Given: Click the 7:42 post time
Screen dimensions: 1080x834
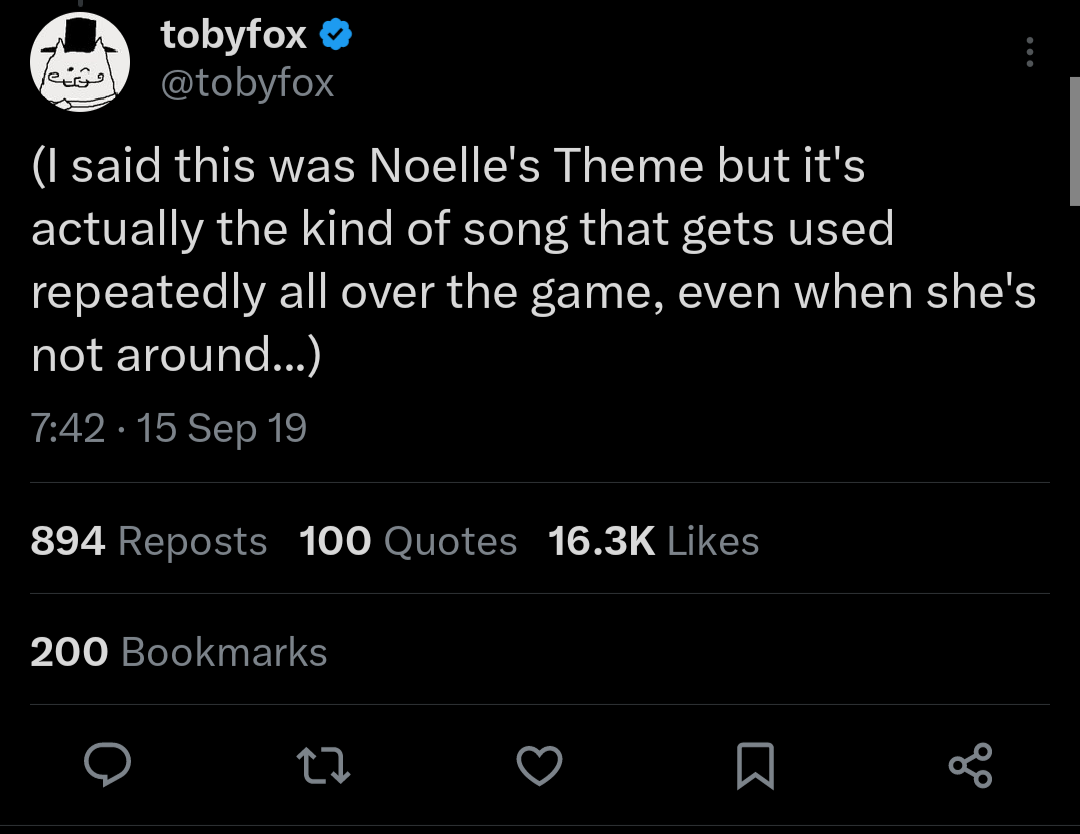Looking at the screenshot, I should 68,428.
